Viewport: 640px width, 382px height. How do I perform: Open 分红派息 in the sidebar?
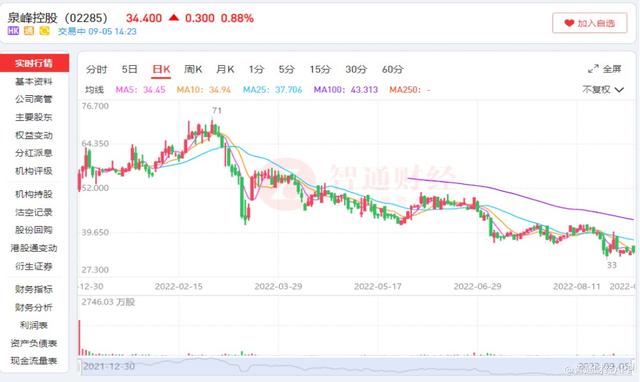coord(34,153)
